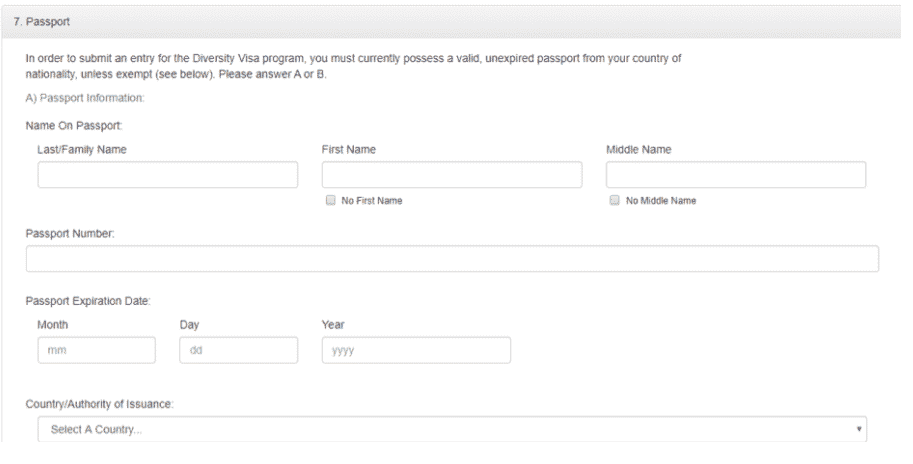Enable the No First Name checkbox
Image resolution: width=913 pixels, height=464 pixels.
pyautogui.click(x=329, y=200)
